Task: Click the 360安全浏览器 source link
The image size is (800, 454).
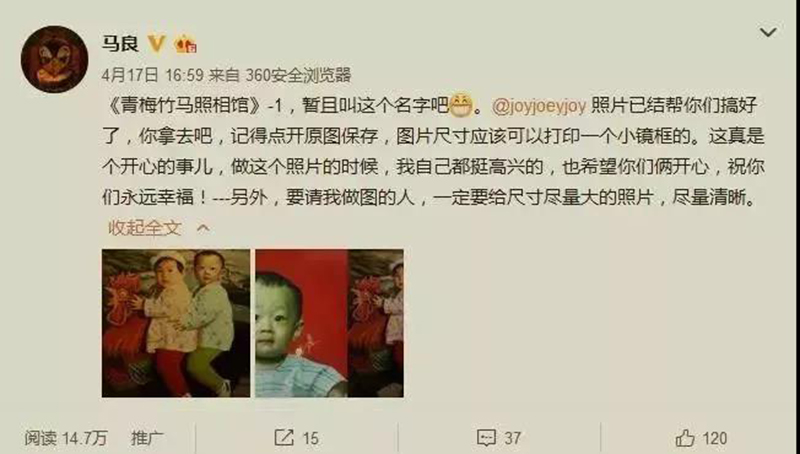Action: (298, 75)
